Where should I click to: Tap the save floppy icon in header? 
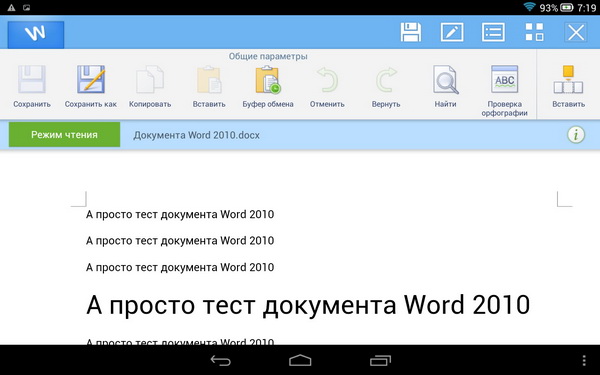pyautogui.click(x=411, y=32)
